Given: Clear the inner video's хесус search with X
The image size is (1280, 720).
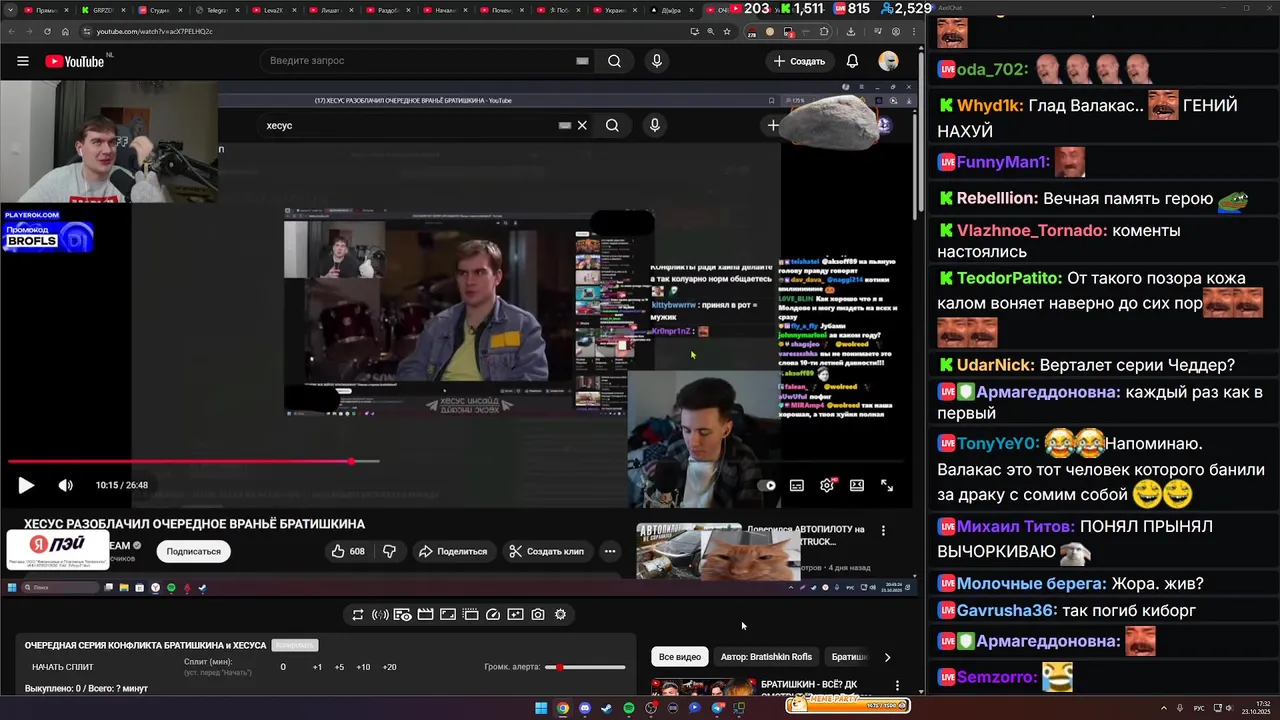Looking at the screenshot, I should click(x=582, y=125).
